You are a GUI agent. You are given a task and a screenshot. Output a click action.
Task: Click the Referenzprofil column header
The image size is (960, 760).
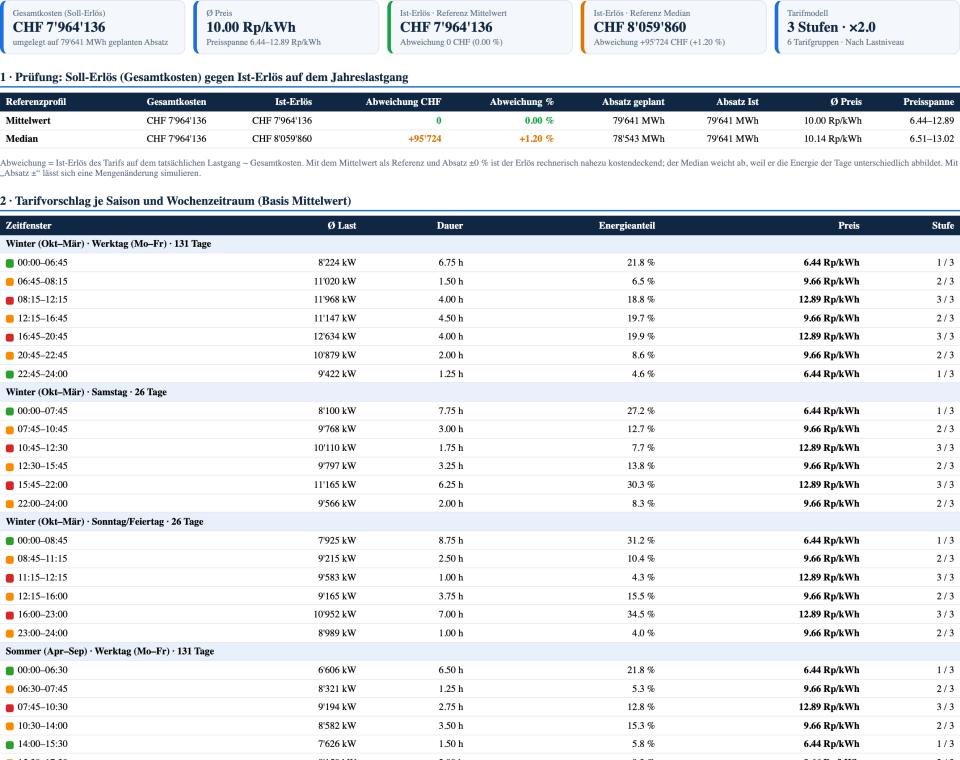pos(36,102)
